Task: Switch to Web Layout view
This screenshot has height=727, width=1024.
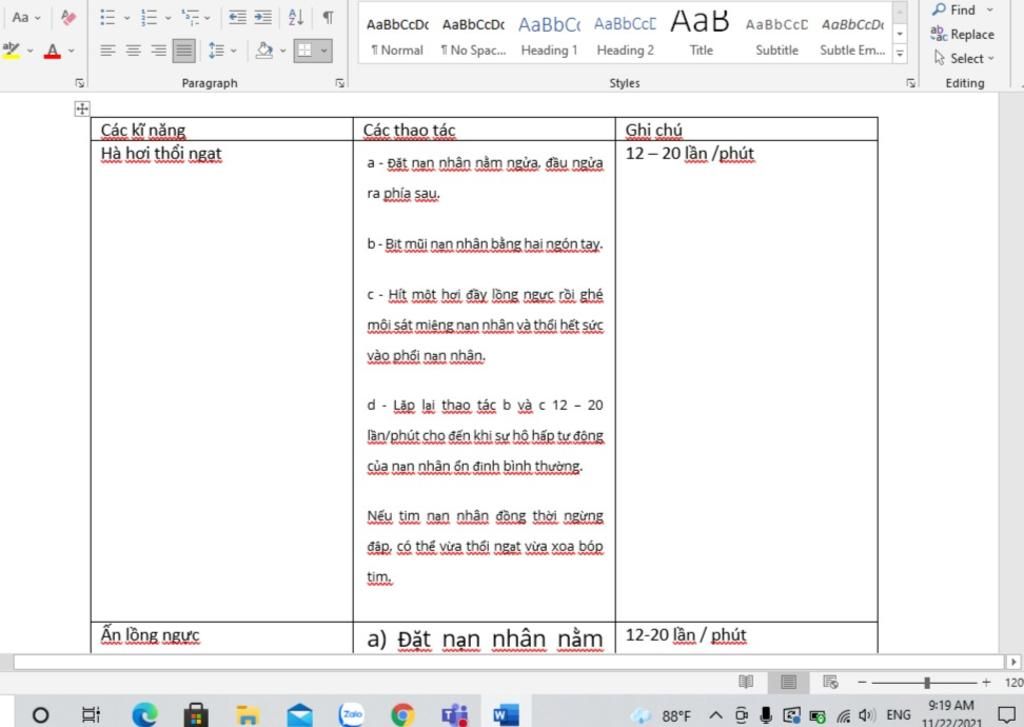Action: click(x=830, y=682)
